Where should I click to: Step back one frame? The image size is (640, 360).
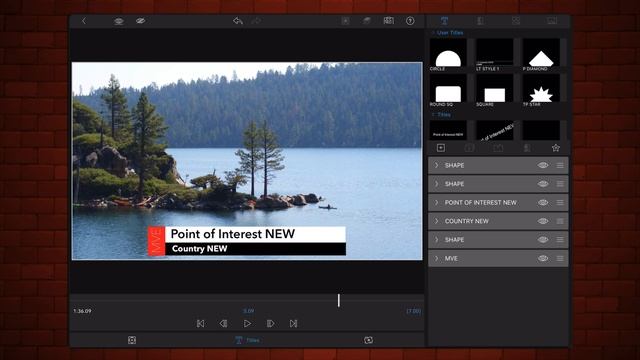(x=223, y=324)
